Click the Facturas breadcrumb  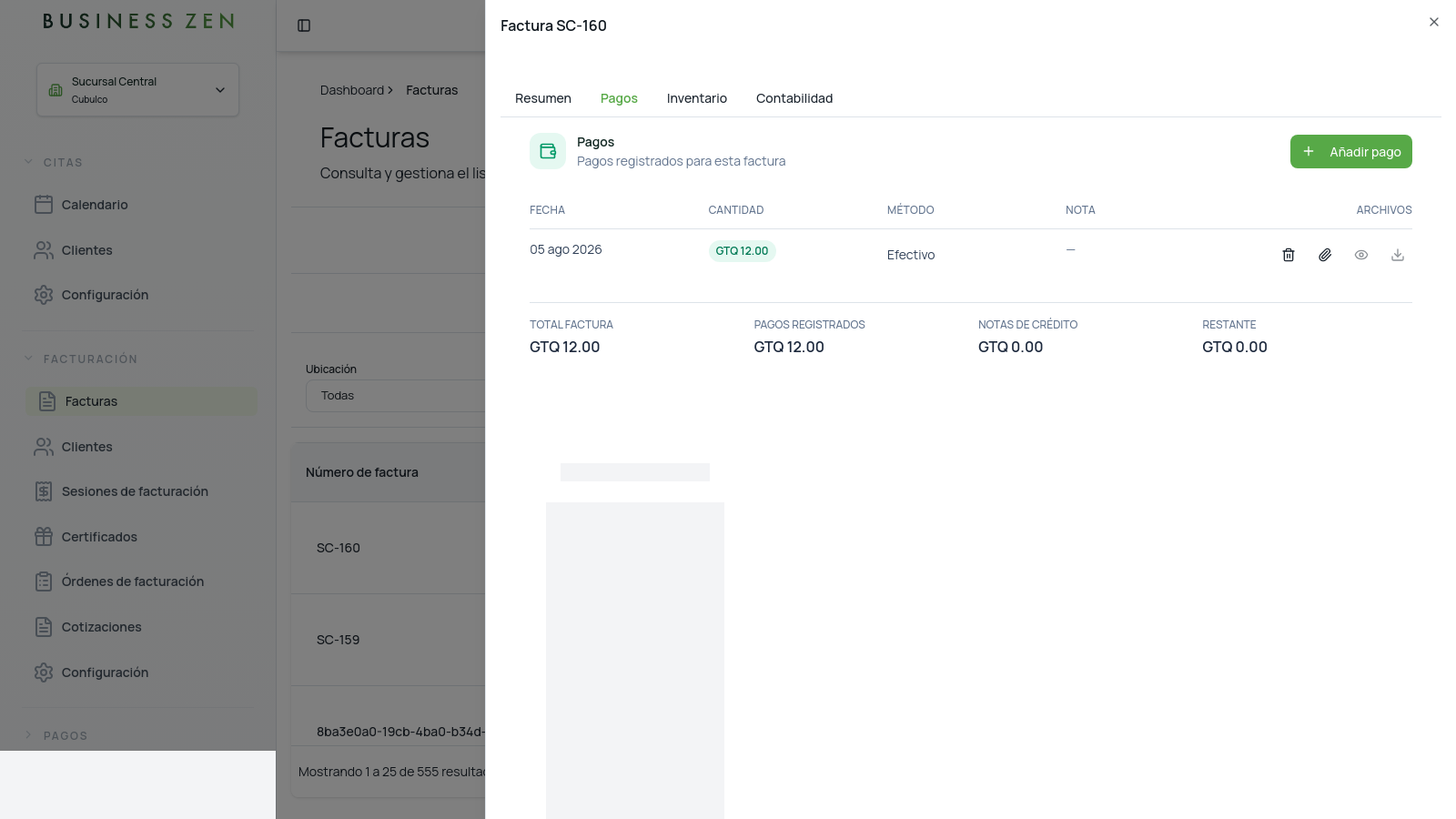point(432,90)
